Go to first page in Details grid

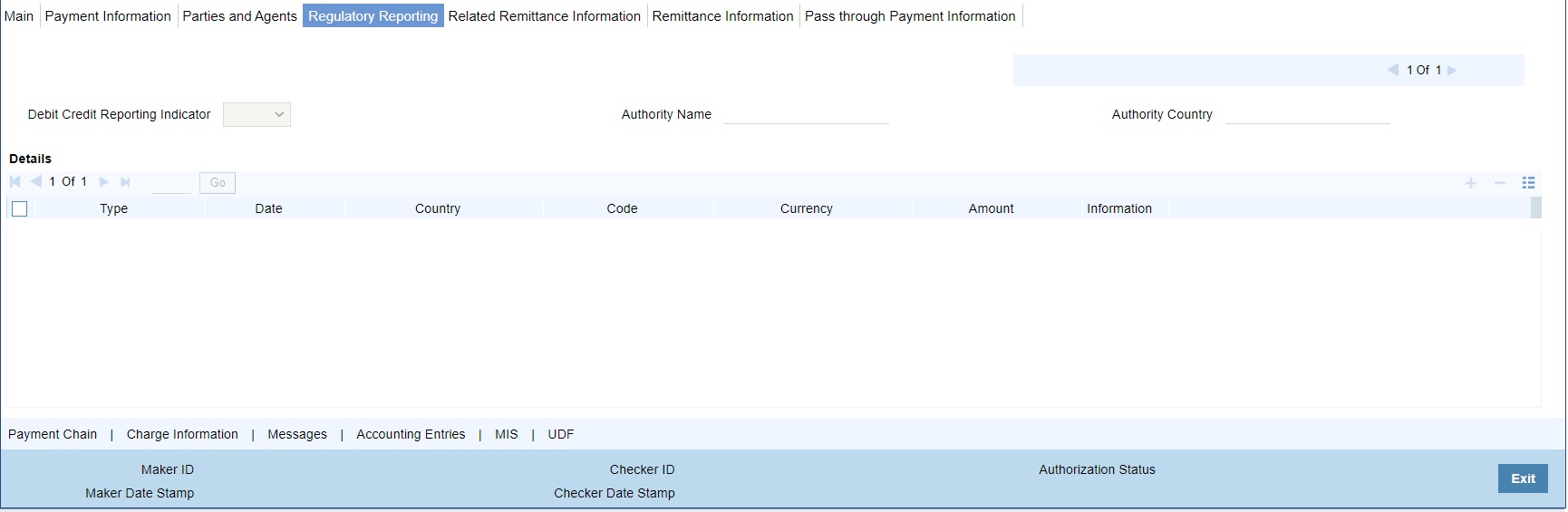15,182
